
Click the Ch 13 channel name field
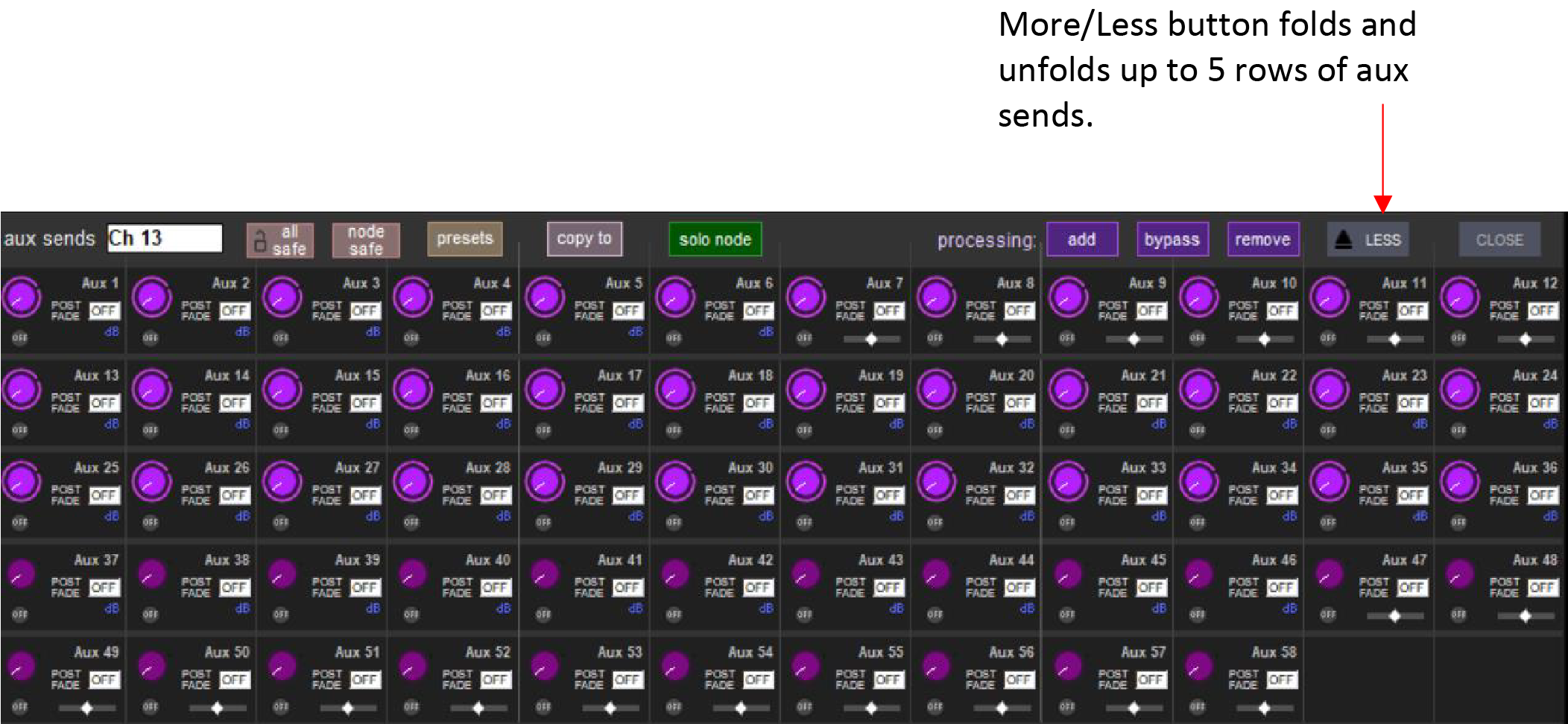coord(165,238)
